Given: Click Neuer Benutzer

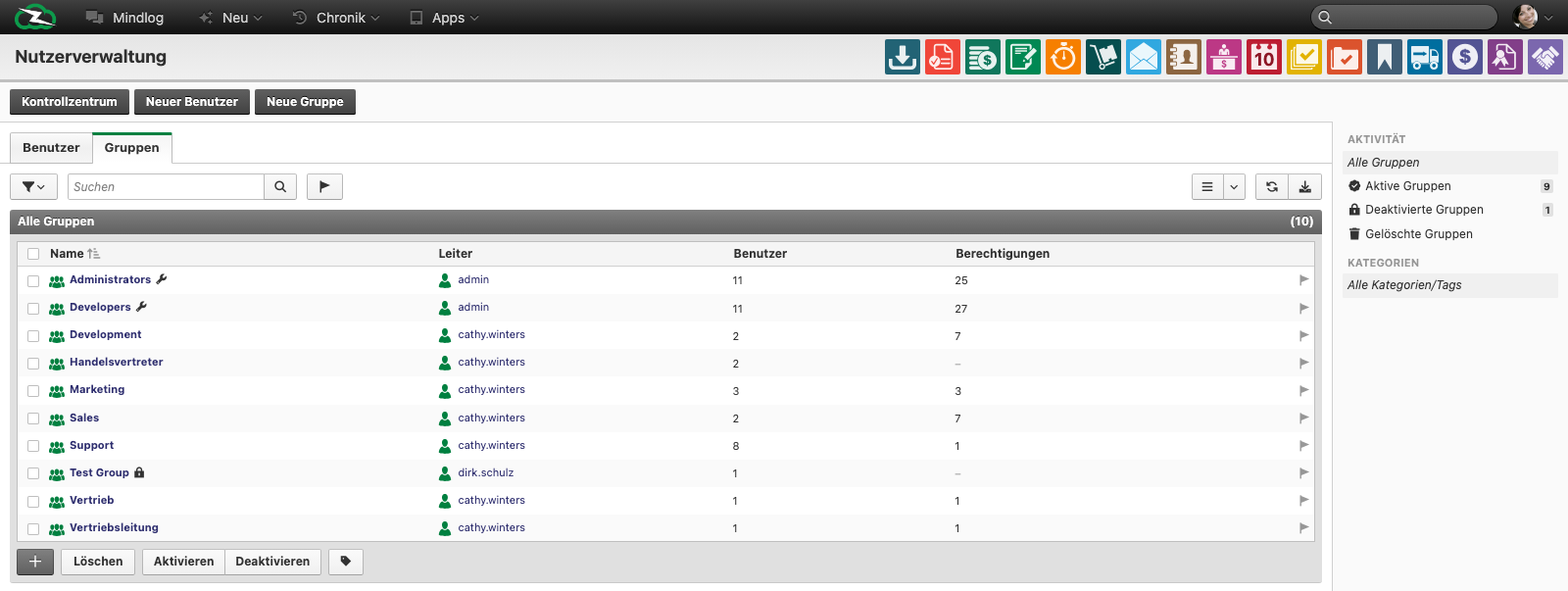Looking at the screenshot, I should pos(192,102).
